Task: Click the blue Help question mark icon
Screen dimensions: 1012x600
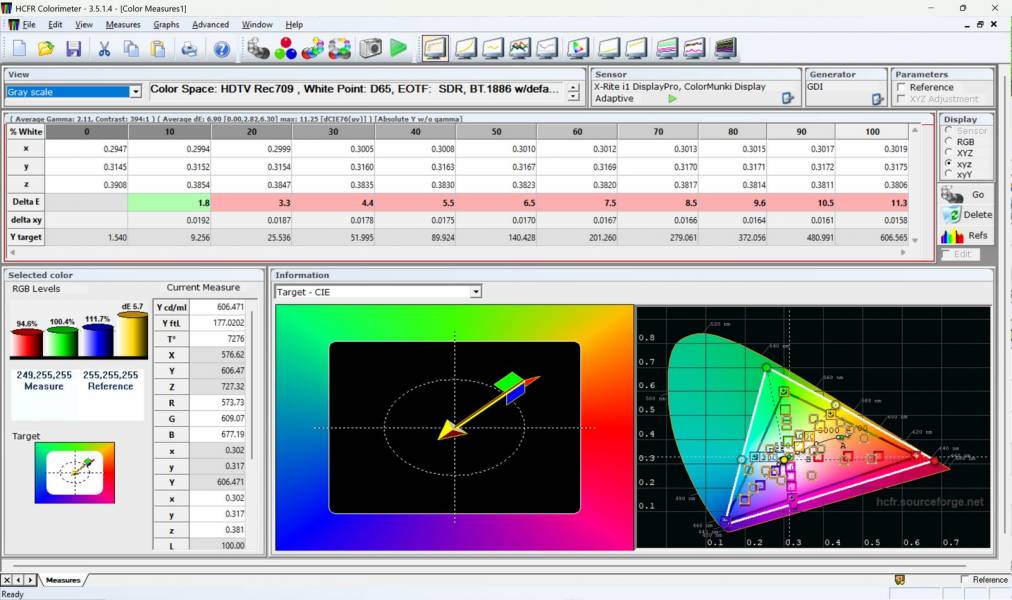Action: [x=221, y=48]
